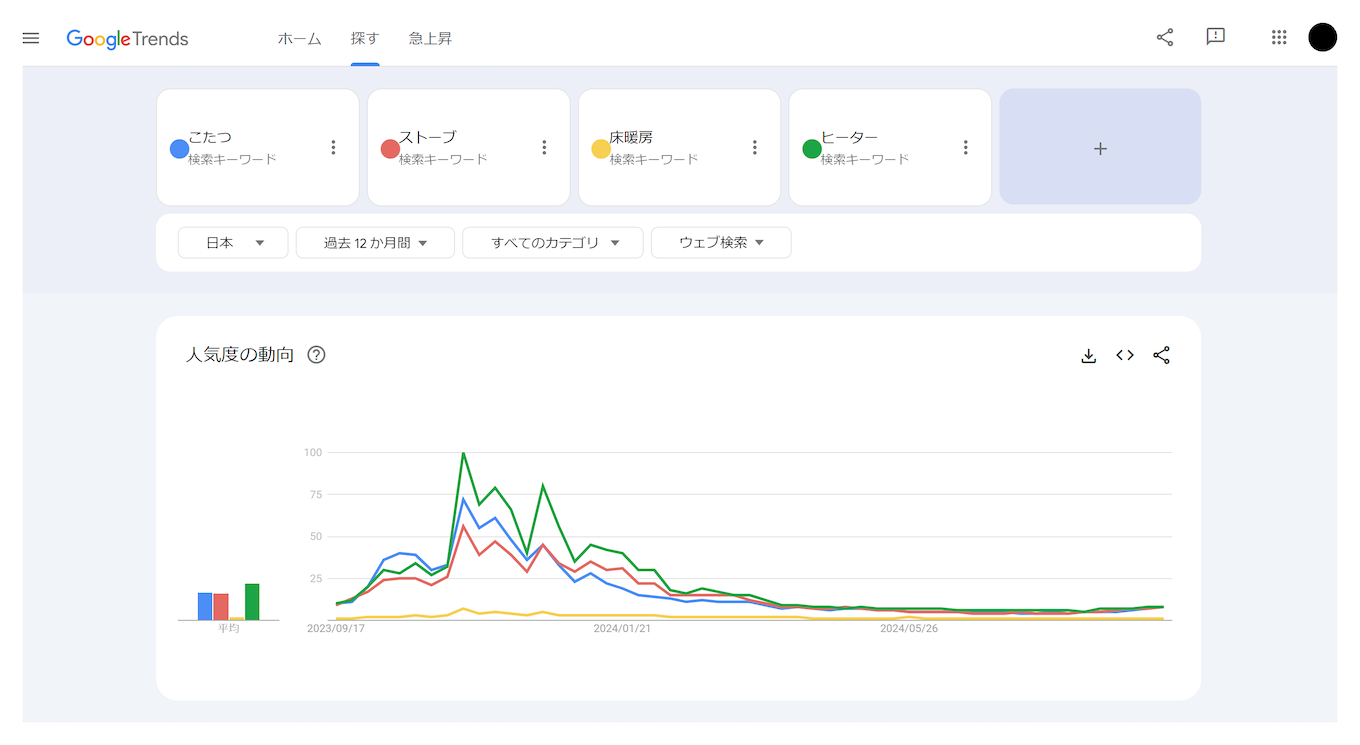This screenshot has width=1360, height=745.
Task: Get the chart embed code
Action: [x=1125, y=355]
